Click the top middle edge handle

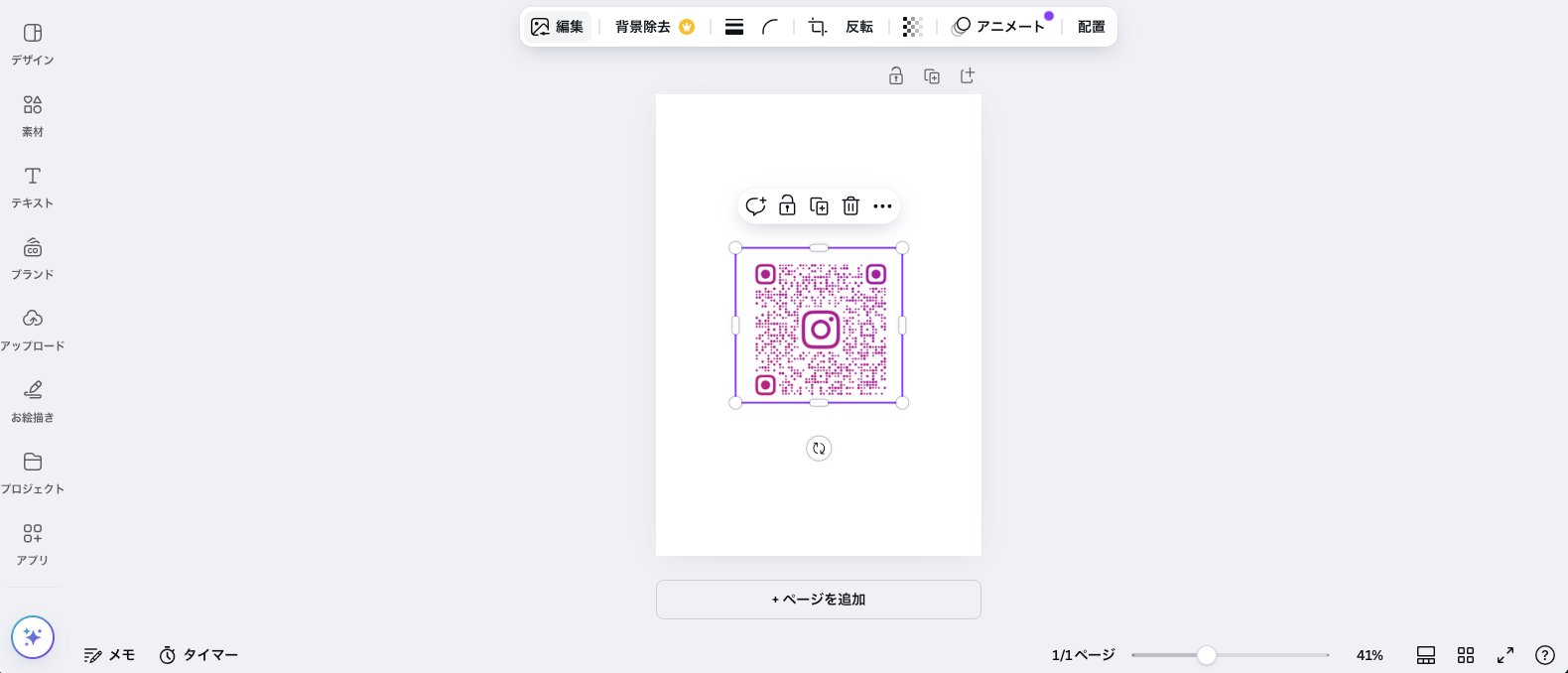[x=819, y=248]
